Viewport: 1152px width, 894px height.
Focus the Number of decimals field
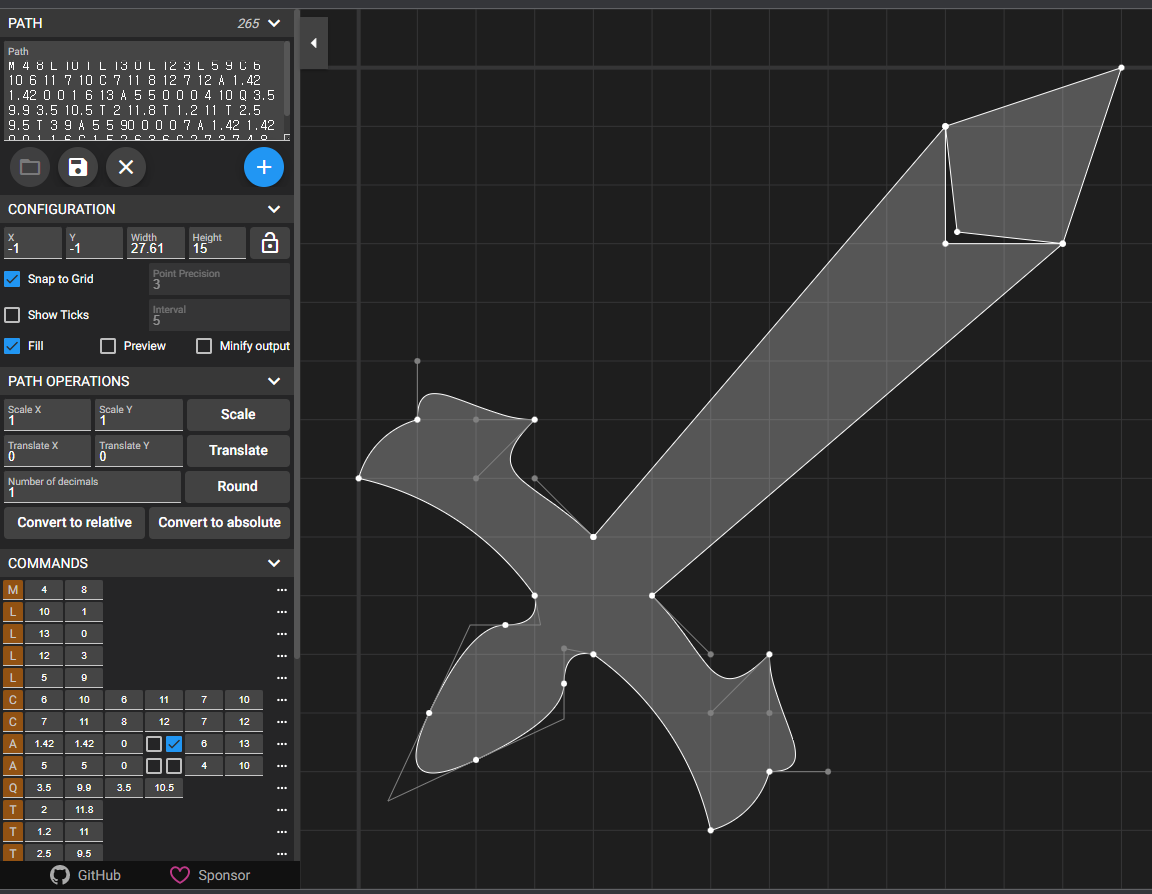[93, 487]
